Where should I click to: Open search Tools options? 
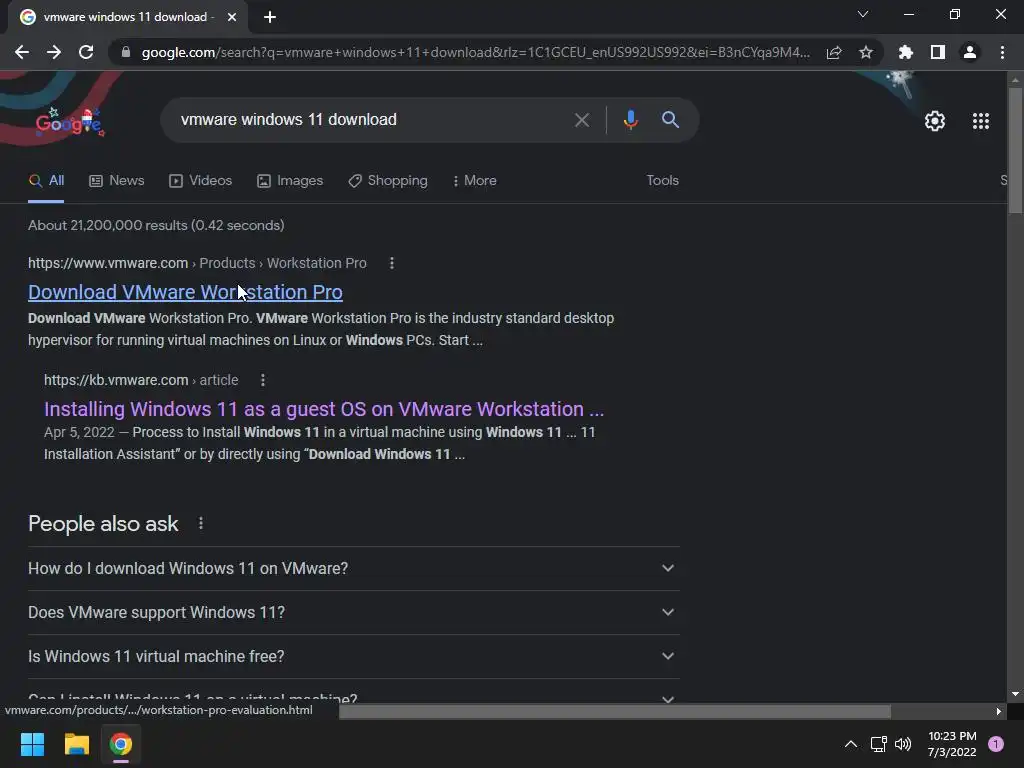[x=662, y=181]
